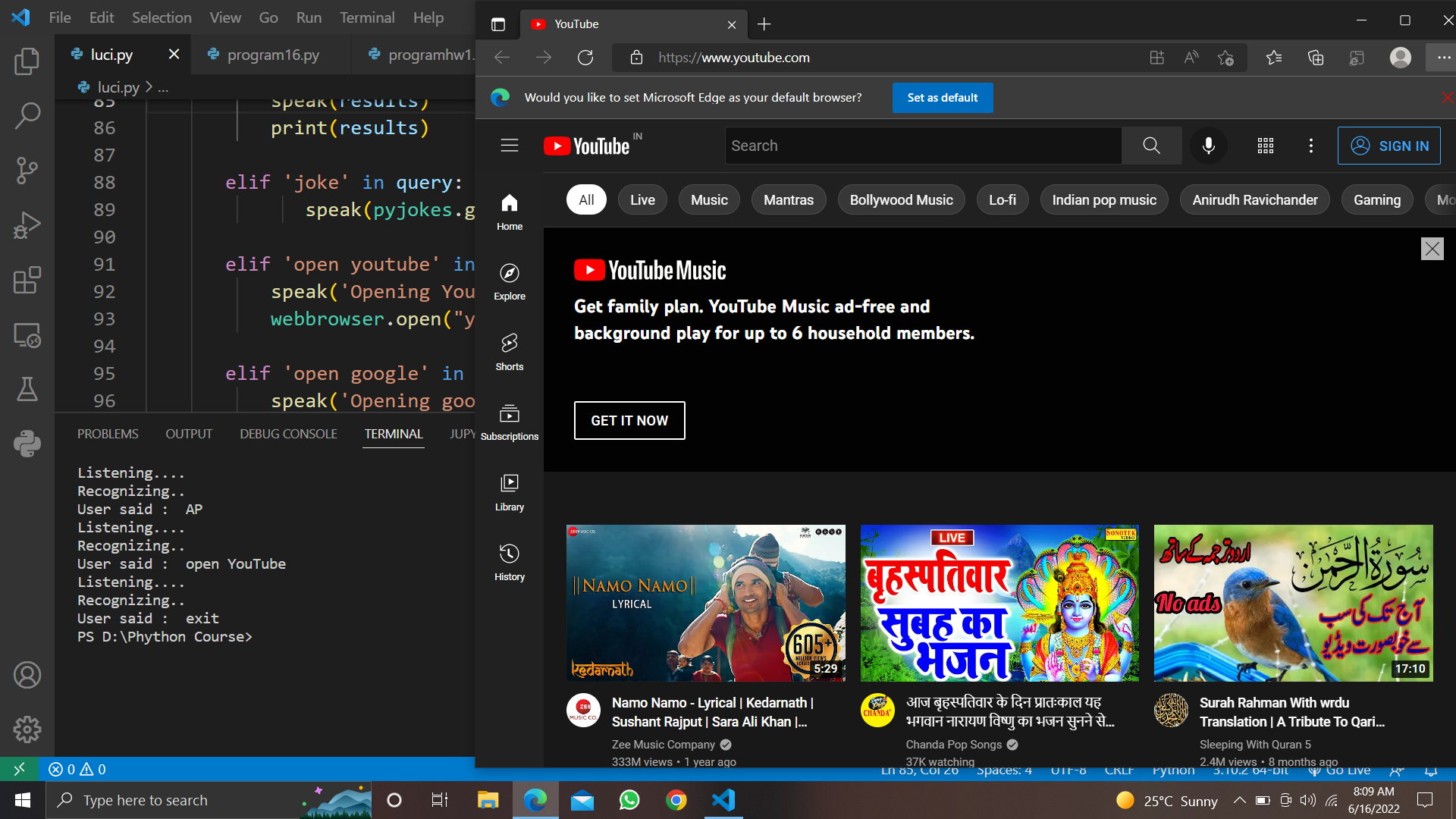Screen dimensions: 1456x819
Task: Select the Live filter chip
Action: [642, 200]
